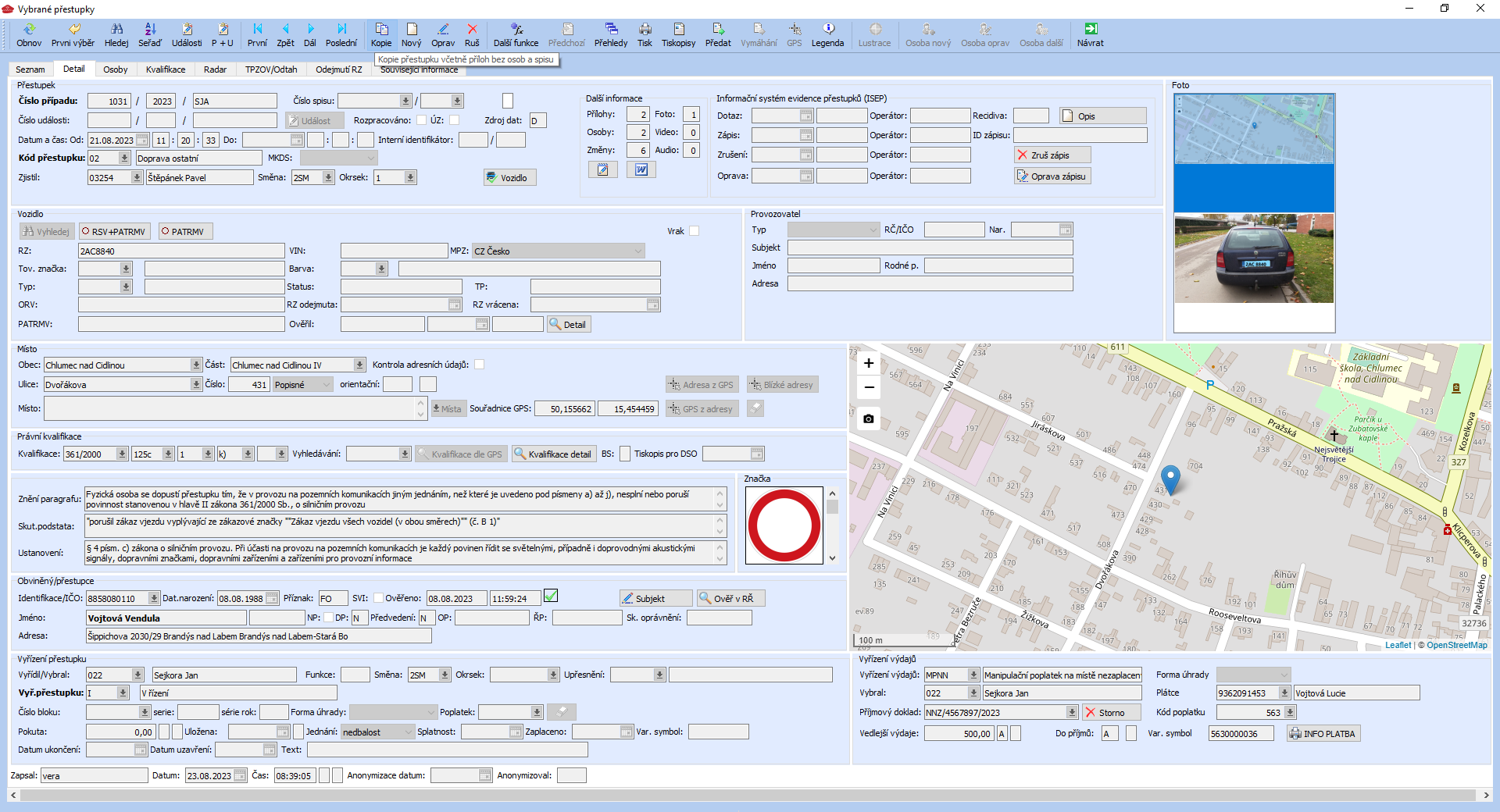
Task: Open the Ulice dropdown
Action: 196,384
